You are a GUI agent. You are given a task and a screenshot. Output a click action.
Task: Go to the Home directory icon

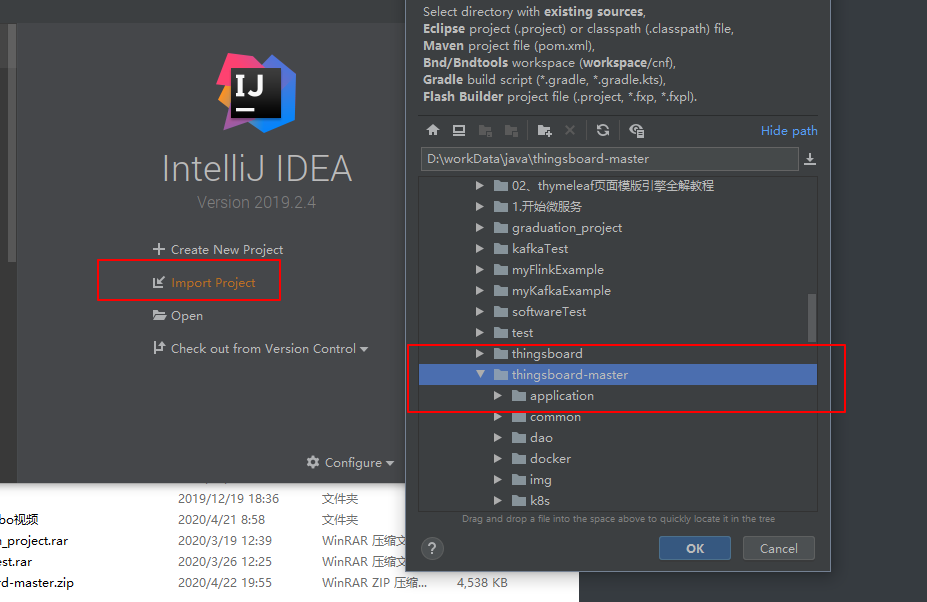(x=433, y=130)
